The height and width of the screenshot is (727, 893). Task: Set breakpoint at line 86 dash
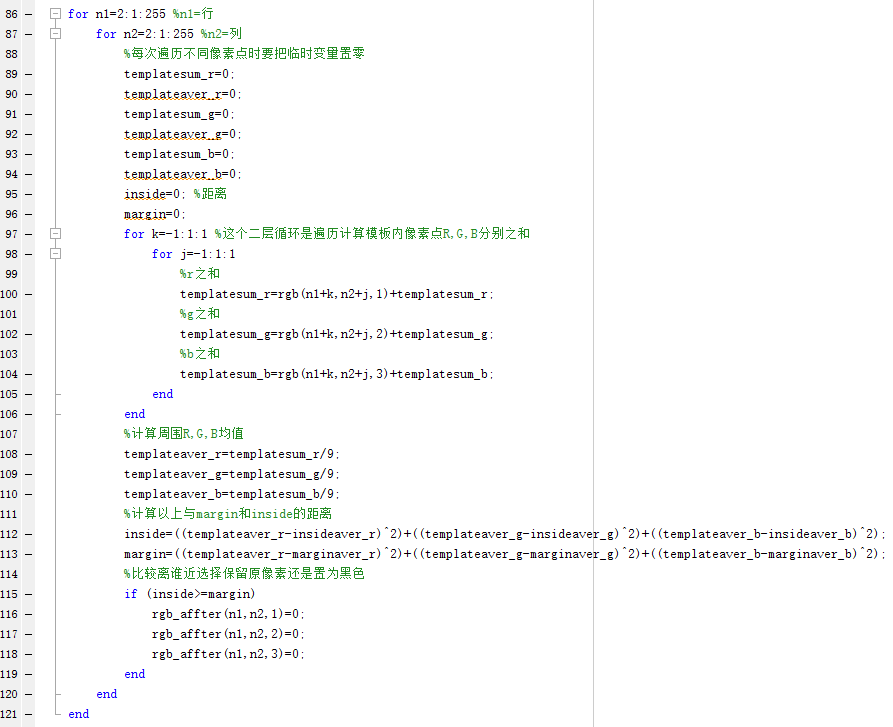point(28,14)
